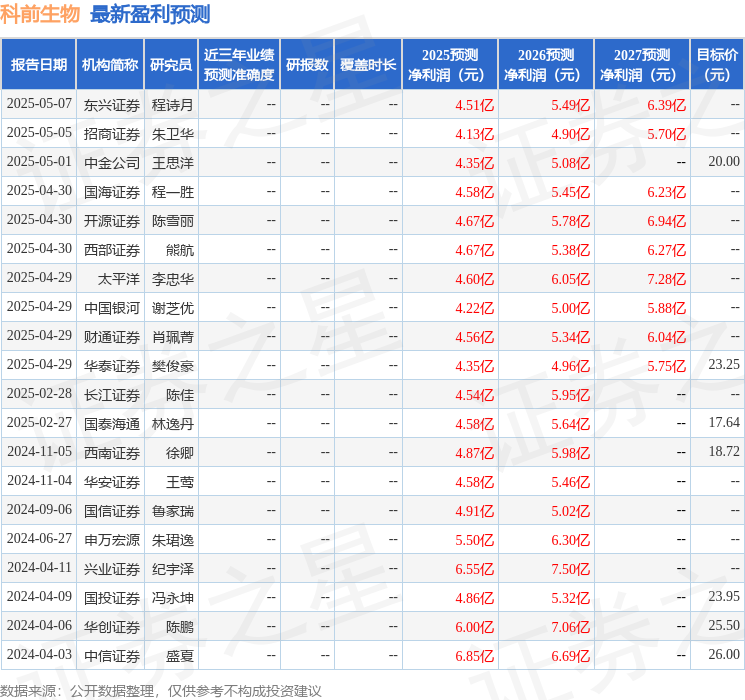Click the 数据来源 disclaimer footer text

coord(161,691)
